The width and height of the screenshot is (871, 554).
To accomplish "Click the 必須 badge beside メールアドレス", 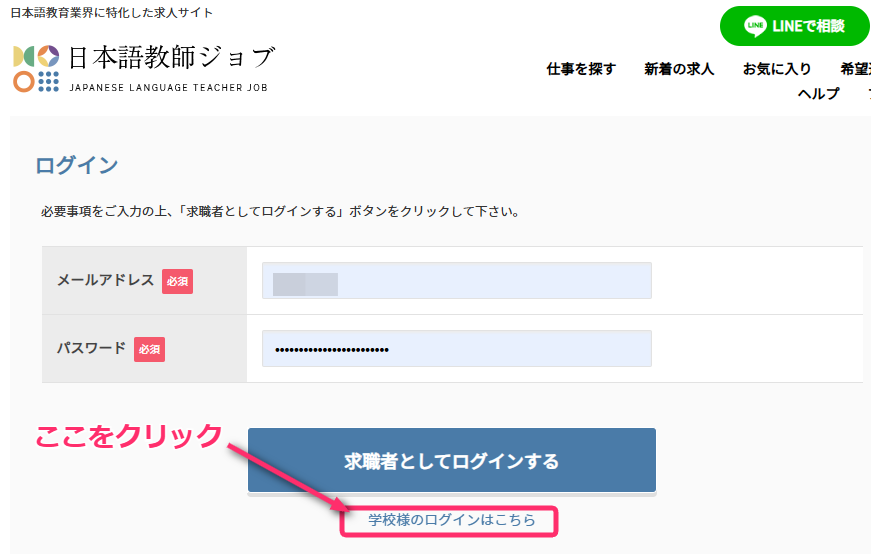I will pyautogui.click(x=177, y=281).
